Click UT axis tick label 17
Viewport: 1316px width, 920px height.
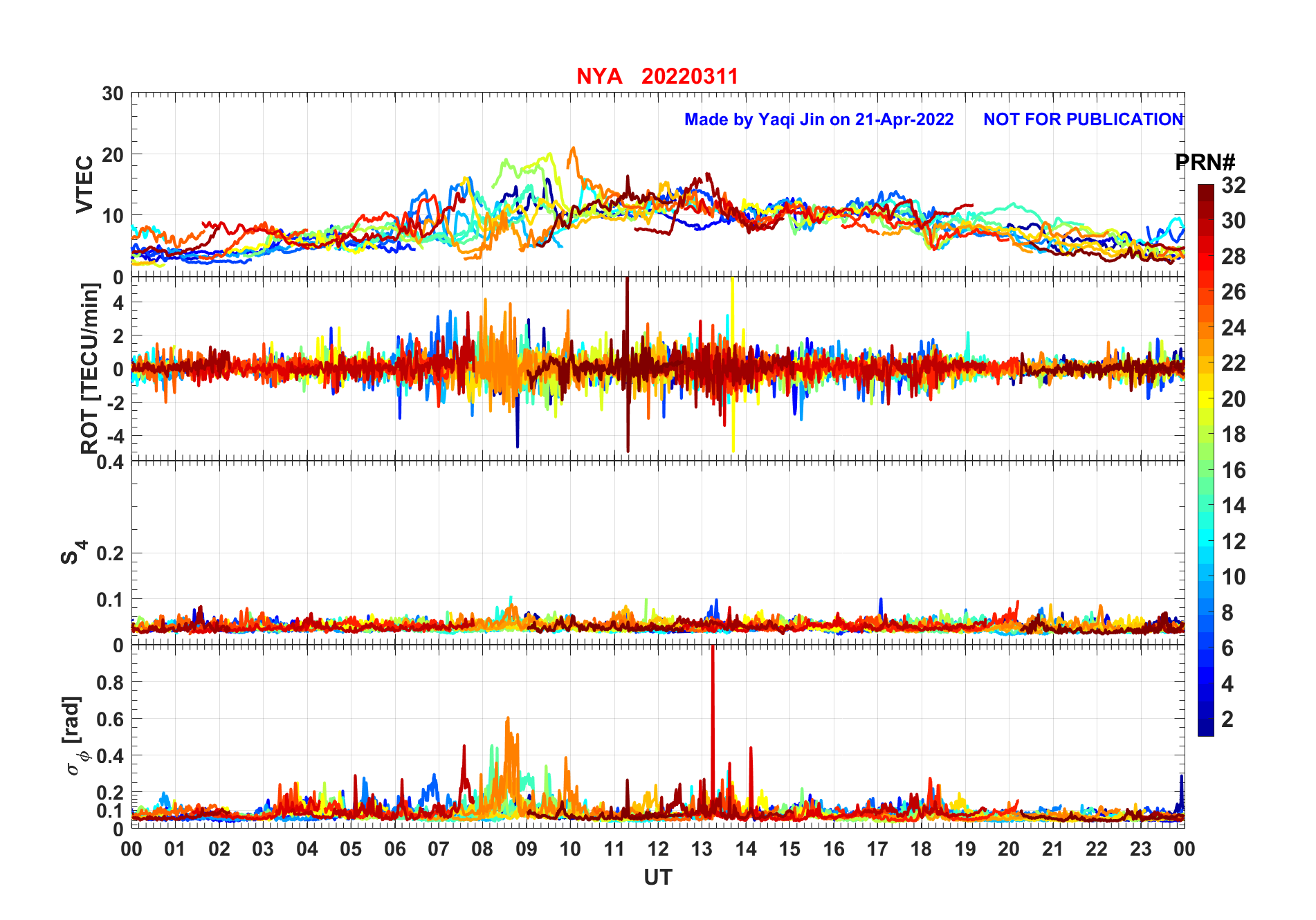(x=877, y=849)
